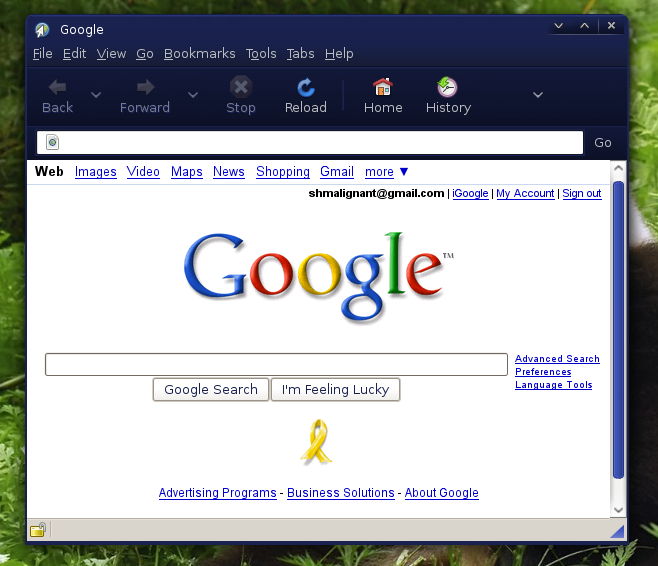Expand the more dropdown arrow
The width and height of the screenshot is (658, 566).
tap(404, 171)
